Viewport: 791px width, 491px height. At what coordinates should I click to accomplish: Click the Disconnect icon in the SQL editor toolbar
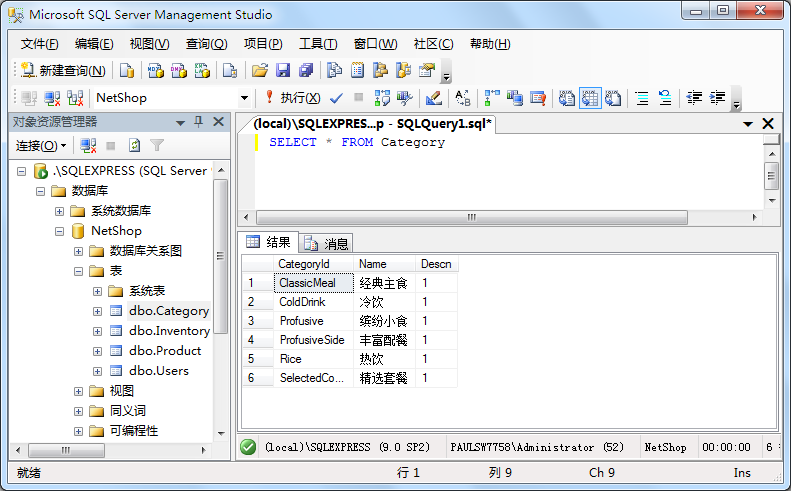52,98
